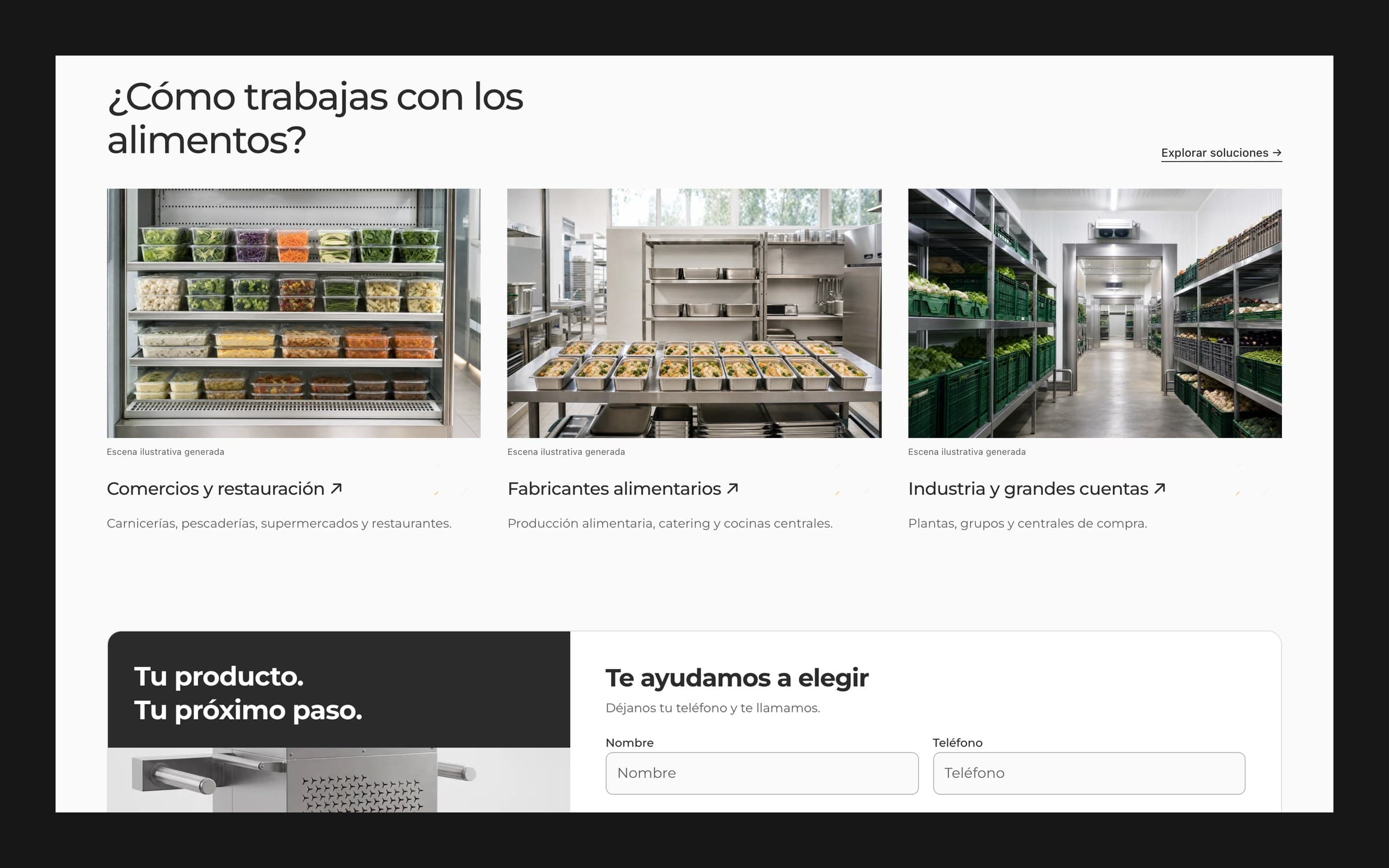1389x868 pixels.
Task: Click the cold storage warehouse photo
Action: pyautogui.click(x=1095, y=313)
